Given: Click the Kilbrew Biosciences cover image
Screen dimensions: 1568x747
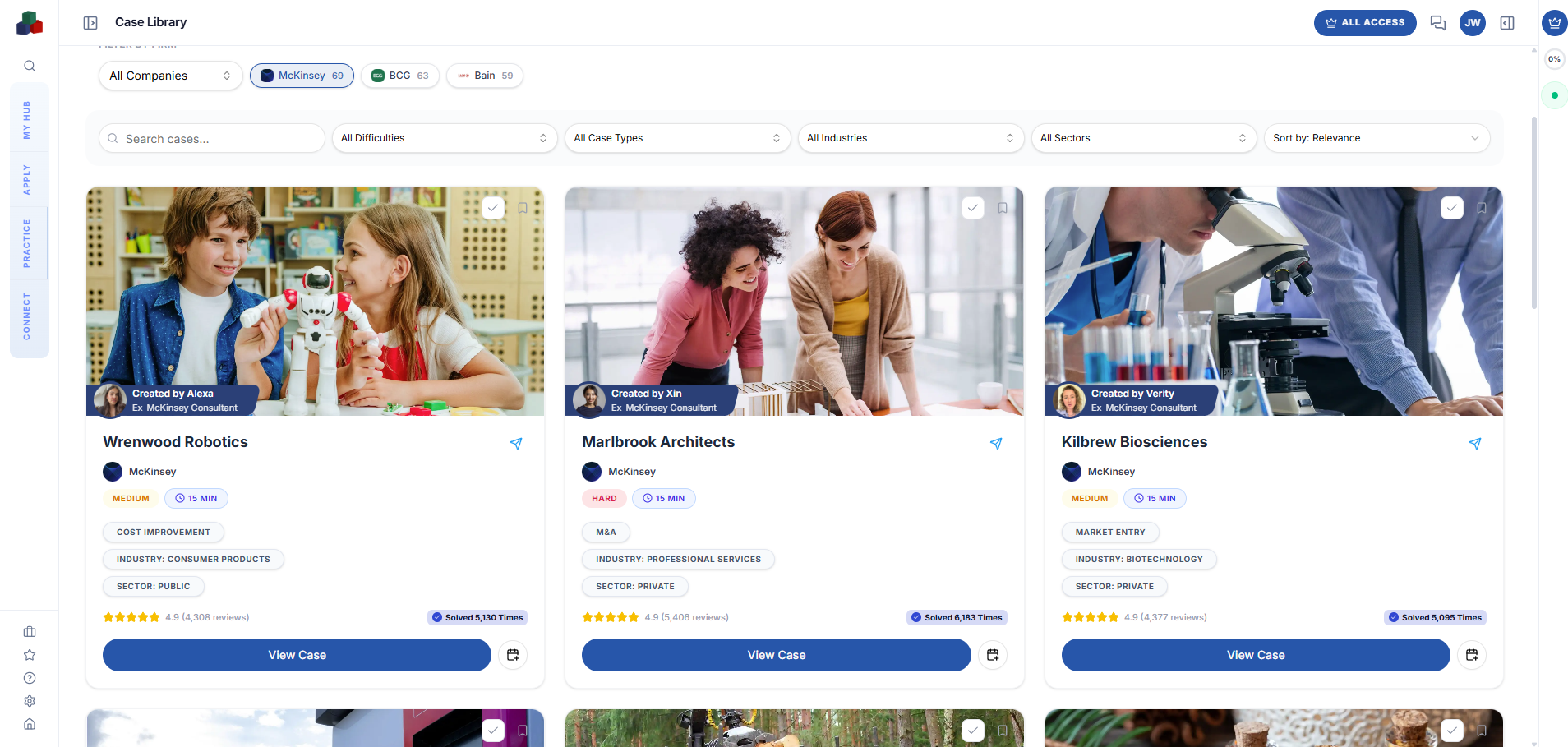Looking at the screenshot, I should 1274,301.
